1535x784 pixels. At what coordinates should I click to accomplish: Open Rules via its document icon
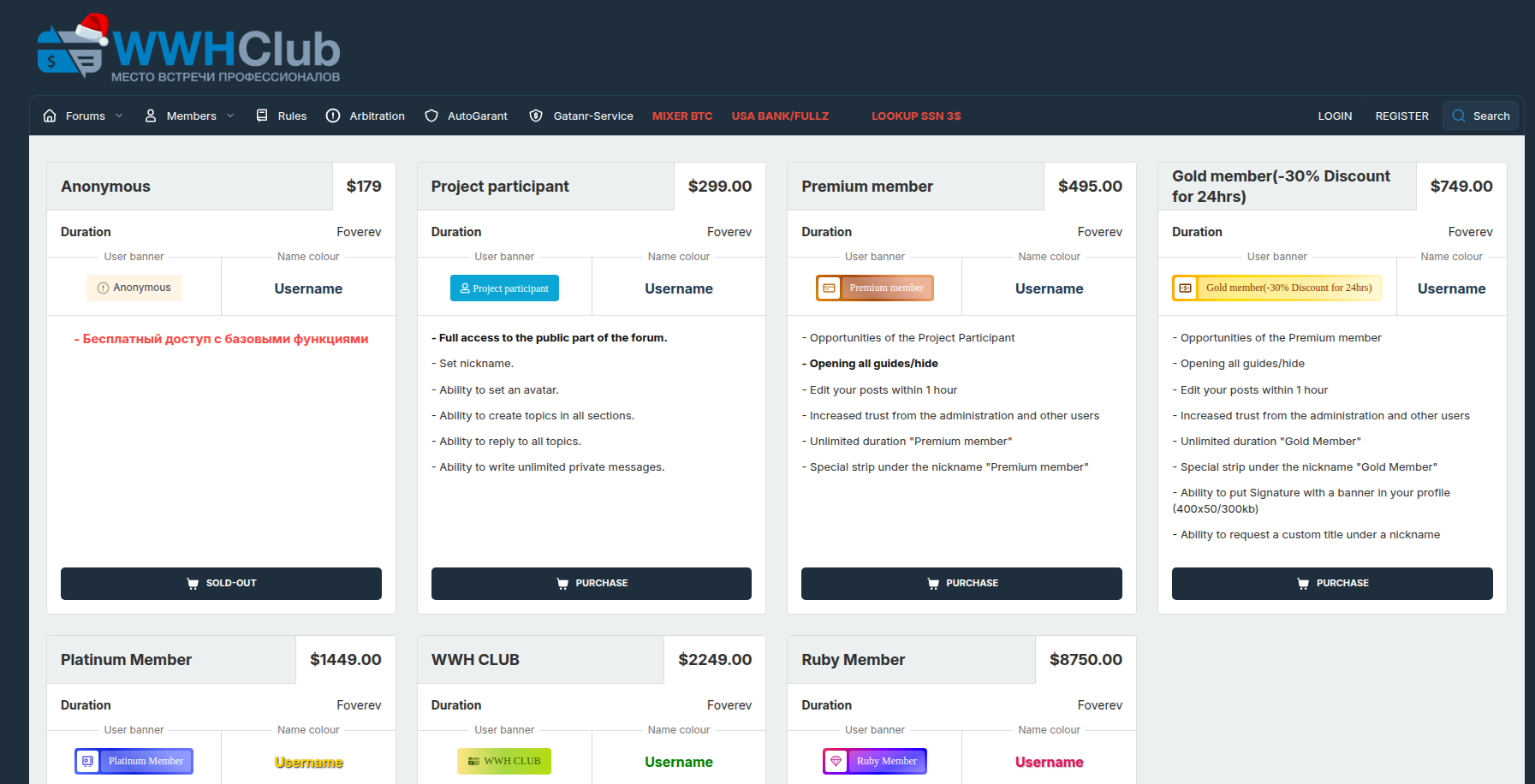pyautogui.click(x=262, y=116)
